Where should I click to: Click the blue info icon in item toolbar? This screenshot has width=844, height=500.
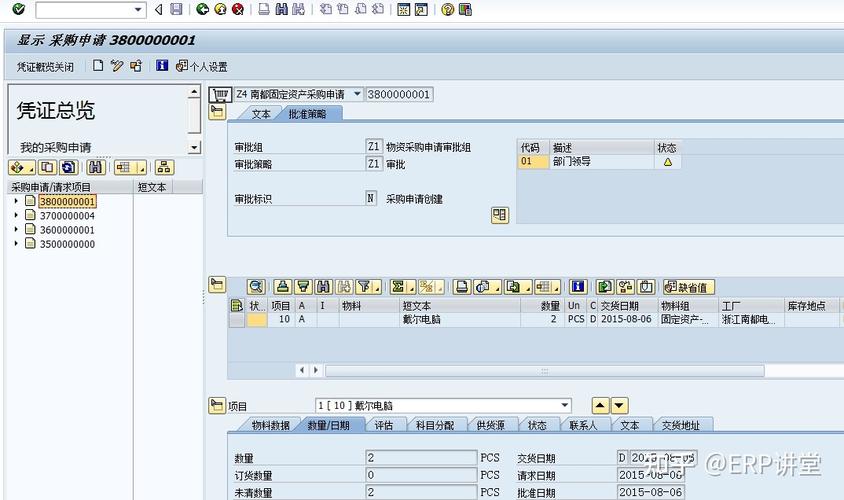tap(578, 287)
